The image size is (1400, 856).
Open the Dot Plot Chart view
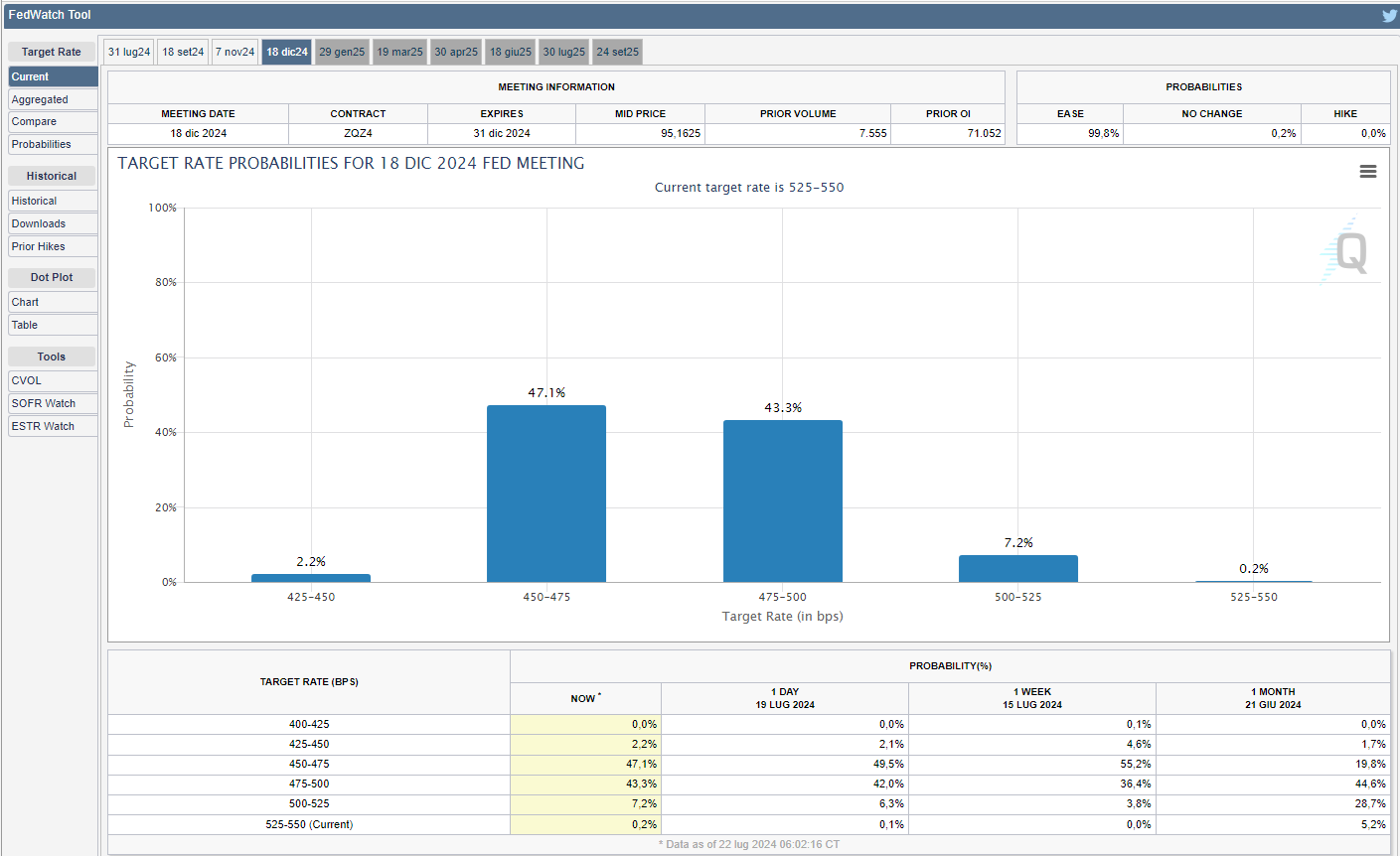(54, 302)
